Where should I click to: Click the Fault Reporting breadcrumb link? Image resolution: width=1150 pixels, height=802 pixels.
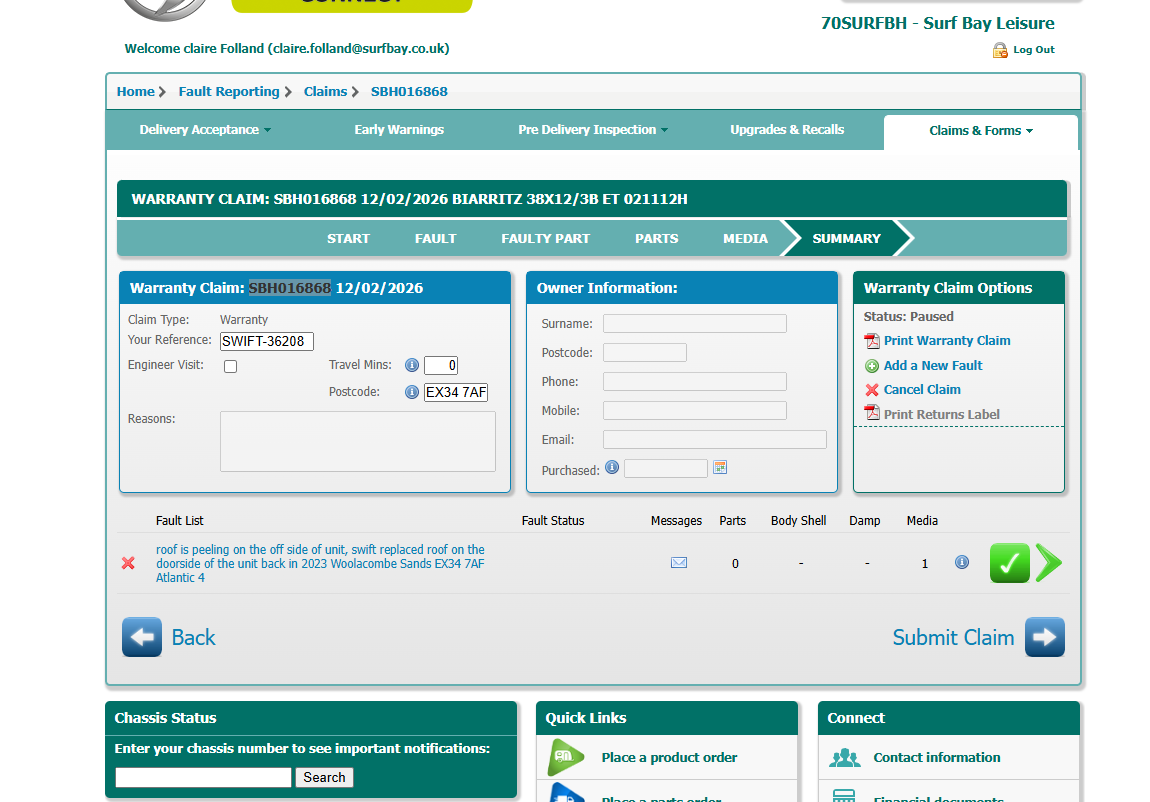pos(229,92)
